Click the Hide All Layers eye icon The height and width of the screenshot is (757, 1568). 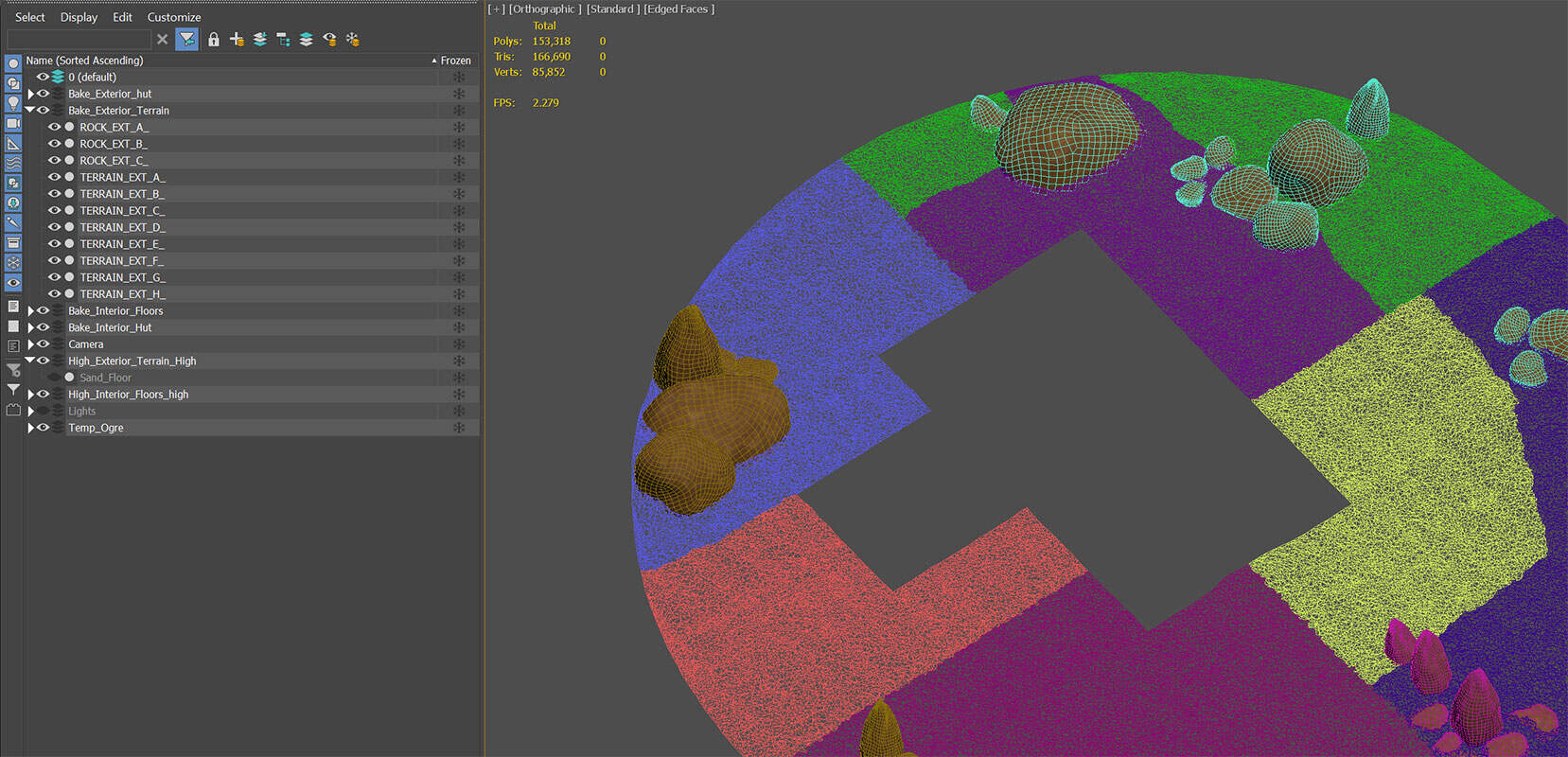tap(329, 39)
